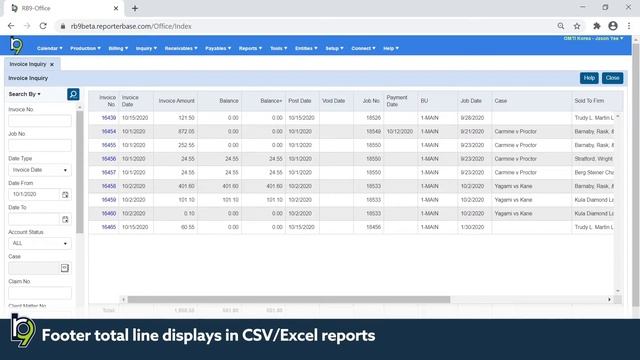Open browser extensions puzzle icon
This screenshot has height=360, width=640.
pyautogui.click(x=597, y=26)
